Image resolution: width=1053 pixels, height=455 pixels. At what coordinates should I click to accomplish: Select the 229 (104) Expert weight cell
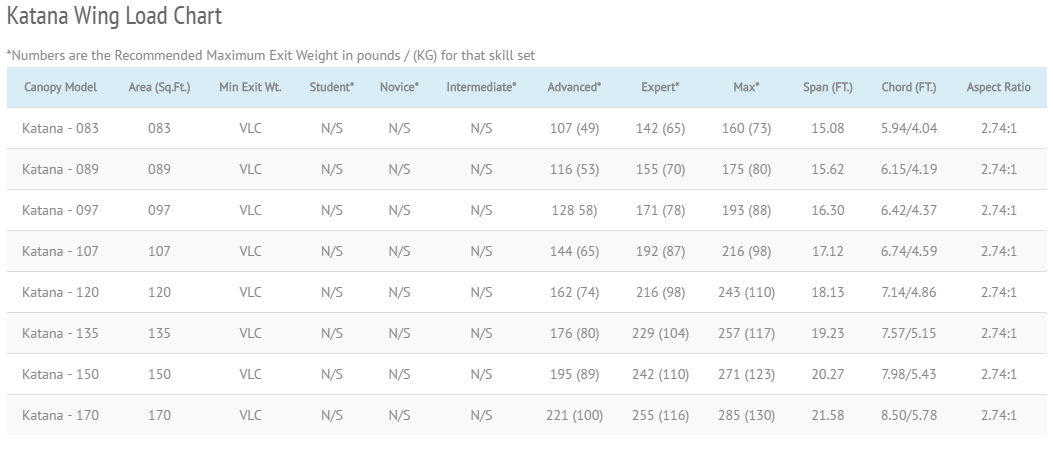tap(660, 333)
